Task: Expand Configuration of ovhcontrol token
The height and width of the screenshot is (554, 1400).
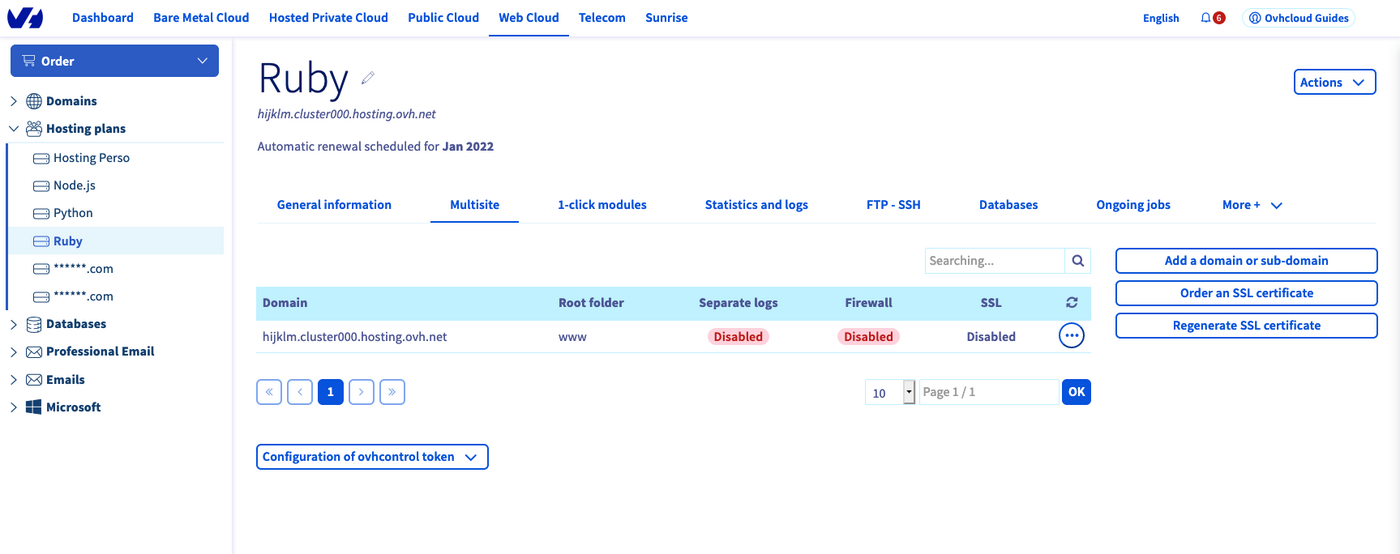Action: pos(372,457)
